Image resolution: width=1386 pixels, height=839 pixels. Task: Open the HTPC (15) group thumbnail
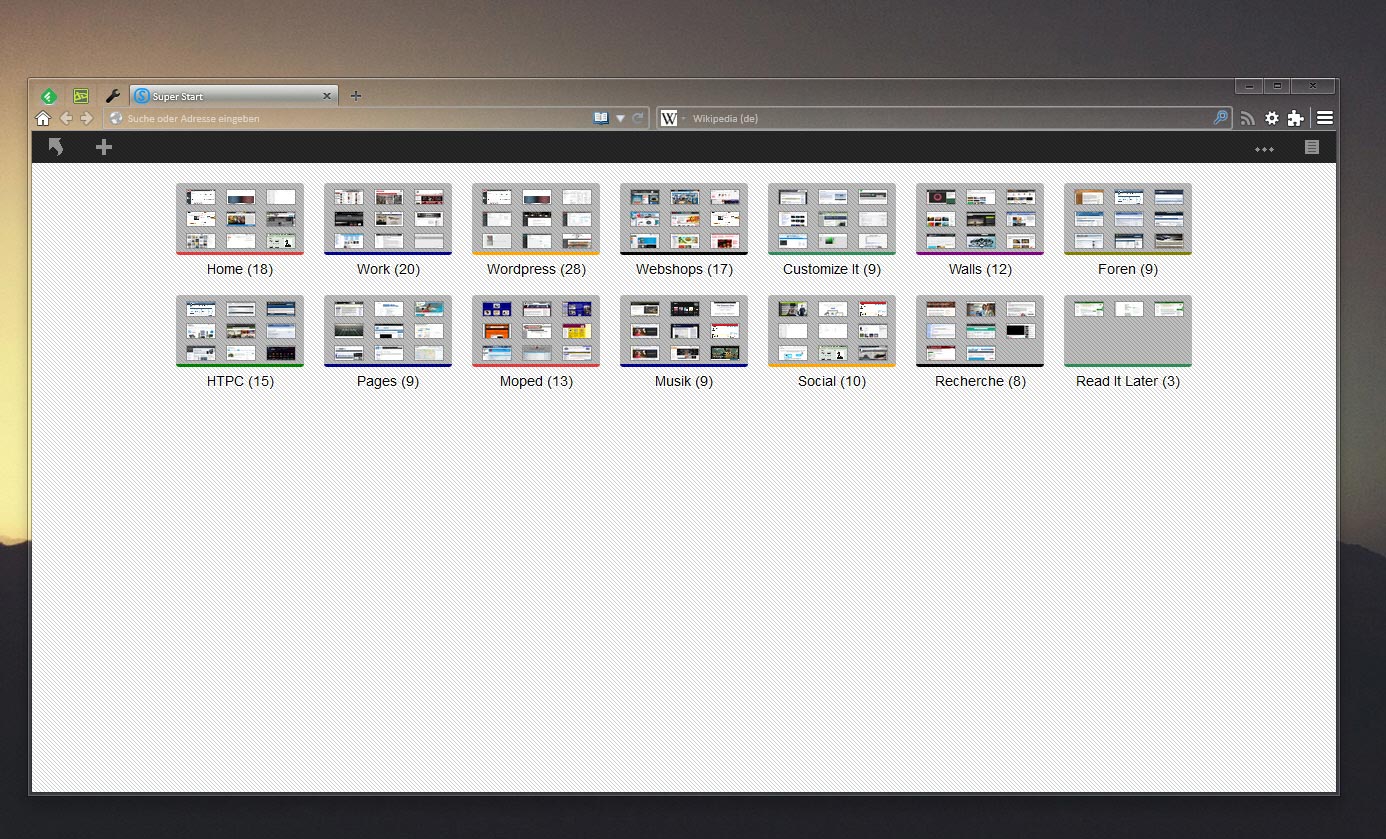click(240, 330)
